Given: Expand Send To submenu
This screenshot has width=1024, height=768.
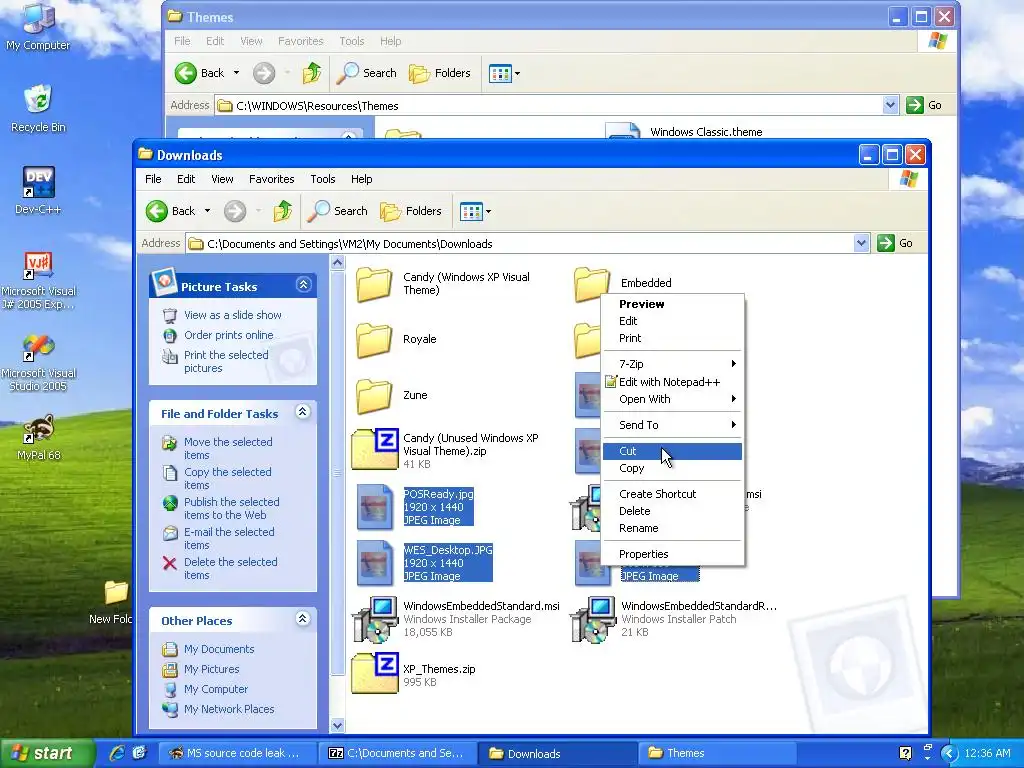Looking at the screenshot, I should (672, 425).
